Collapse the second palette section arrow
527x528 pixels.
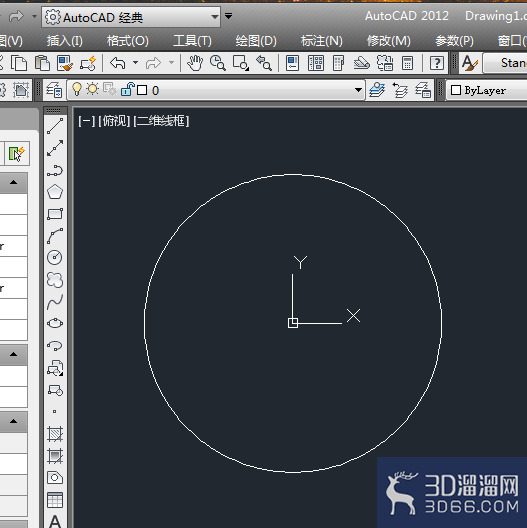pyautogui.click(x=13, y=354)
